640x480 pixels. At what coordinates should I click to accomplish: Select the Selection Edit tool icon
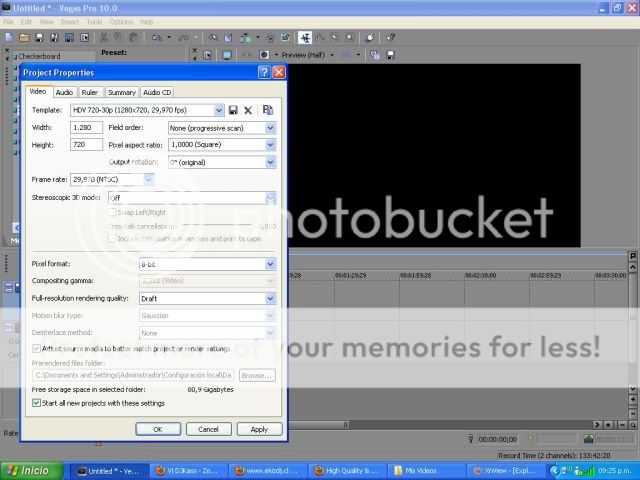click(334, 38)
